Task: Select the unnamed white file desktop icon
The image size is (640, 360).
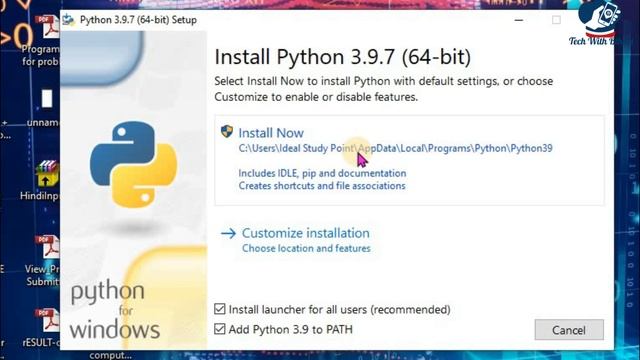Action: pyautogui.click(x=47, y=99)
